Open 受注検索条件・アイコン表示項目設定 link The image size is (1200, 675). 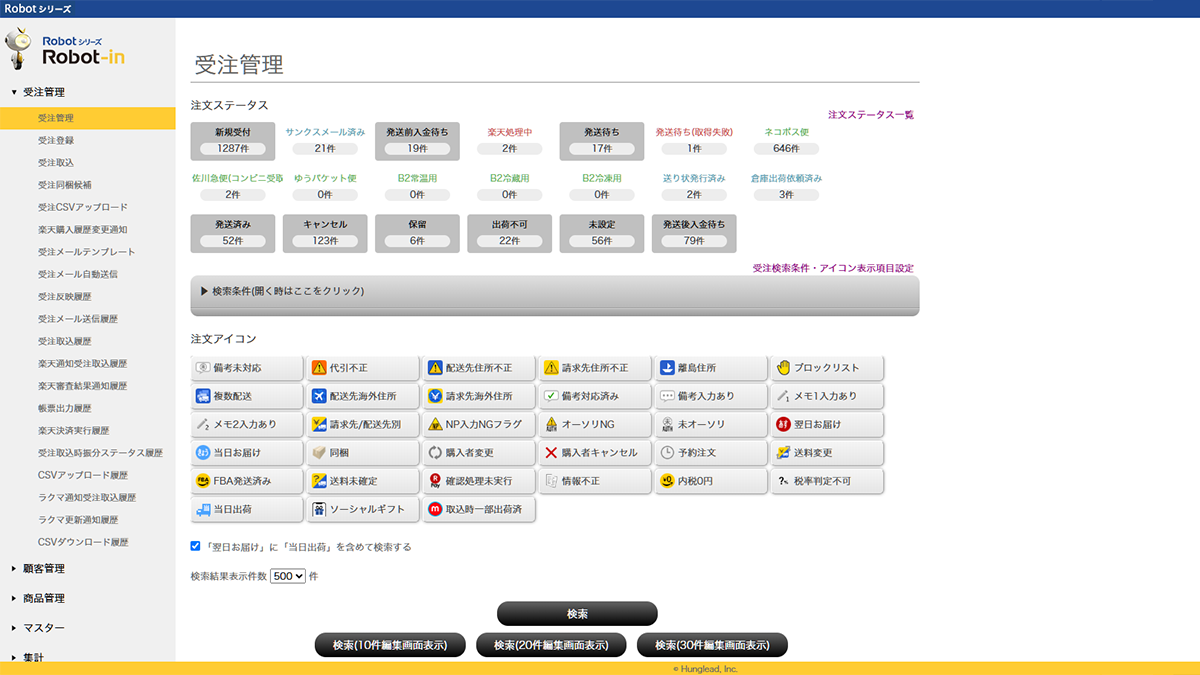coord(833,268)
